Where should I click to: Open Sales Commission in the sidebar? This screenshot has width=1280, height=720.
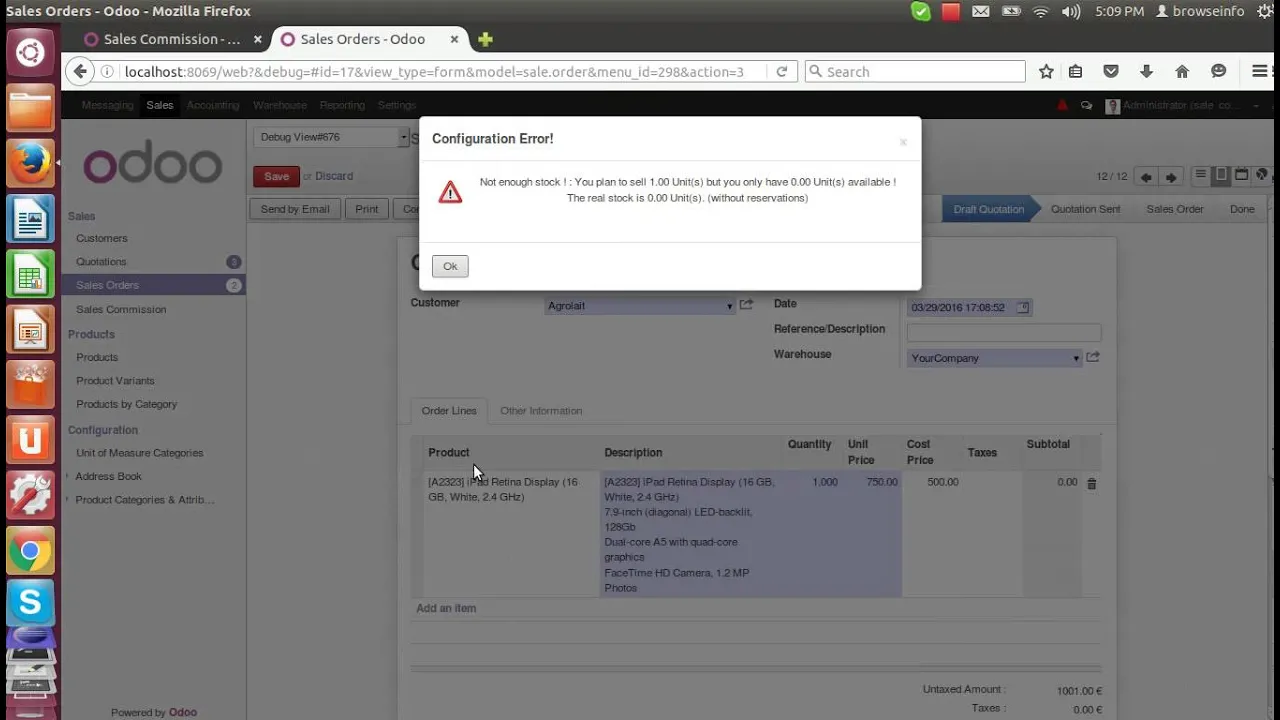tap(121, 309)
